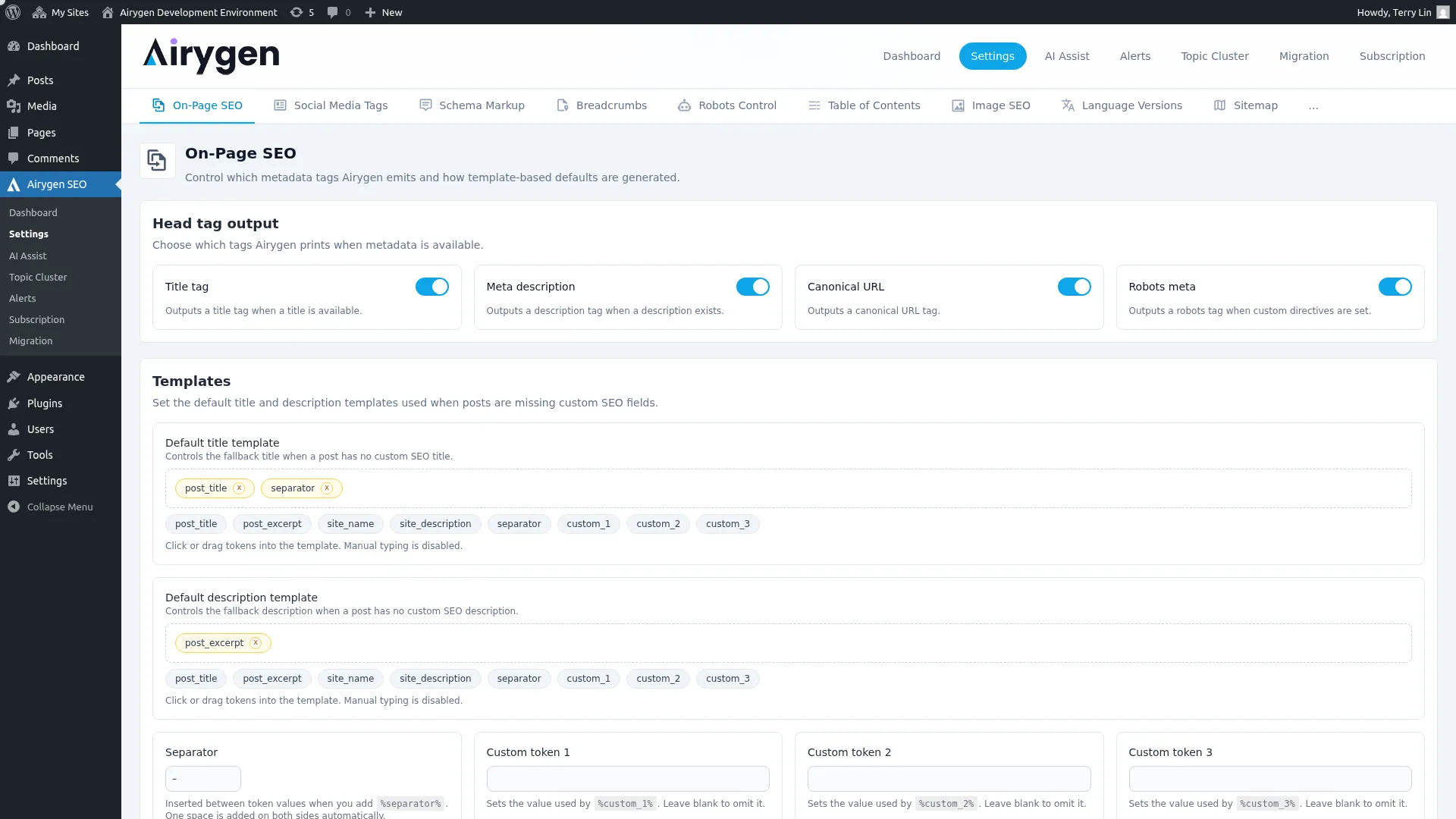Switch to Table of Contents tab

point(864,105)
